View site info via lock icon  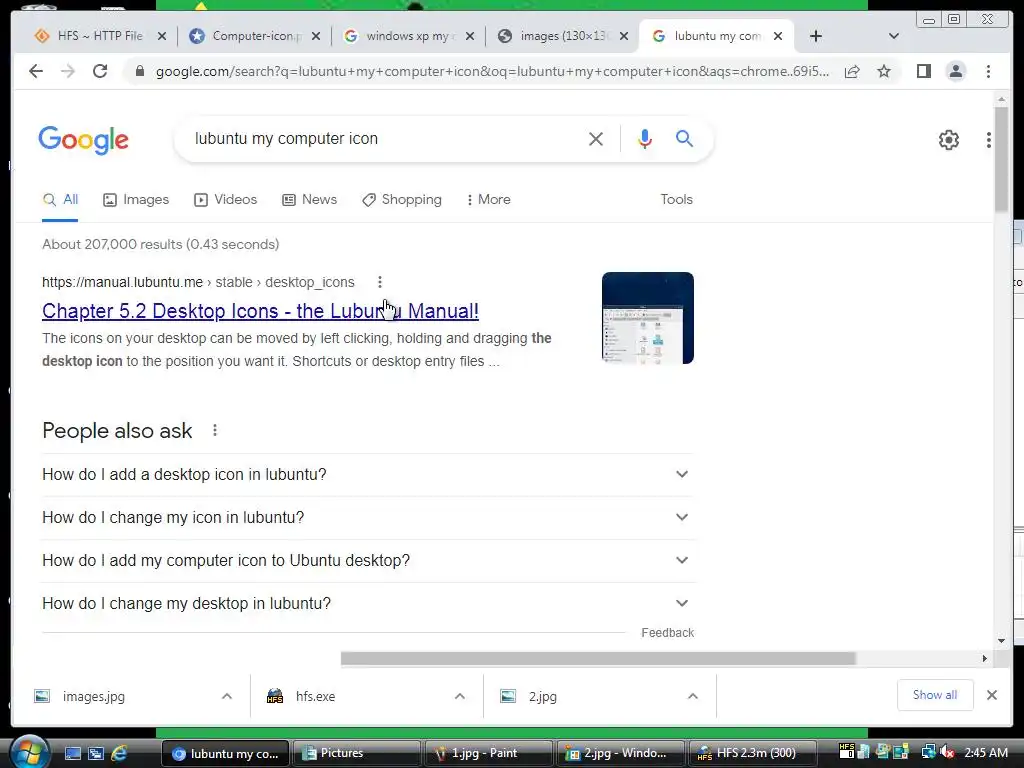tap(139, 71)
